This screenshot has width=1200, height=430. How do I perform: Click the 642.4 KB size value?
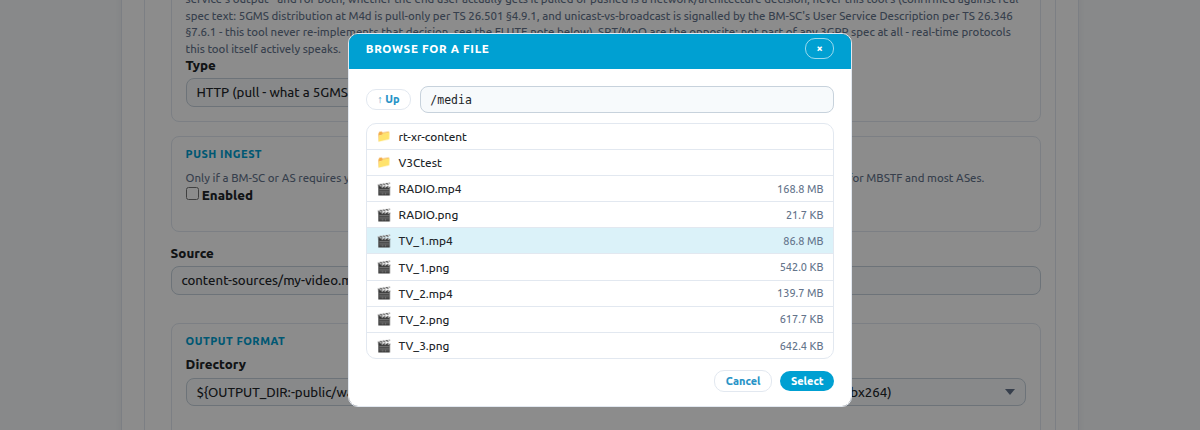coord(802,345)
